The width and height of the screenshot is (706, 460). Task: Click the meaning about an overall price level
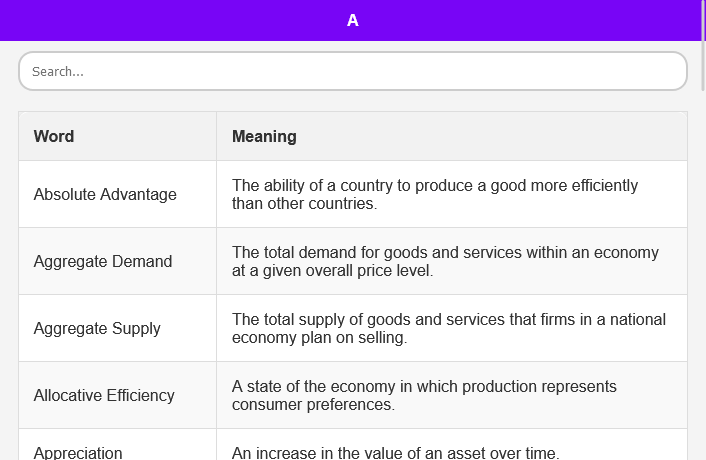445,261
